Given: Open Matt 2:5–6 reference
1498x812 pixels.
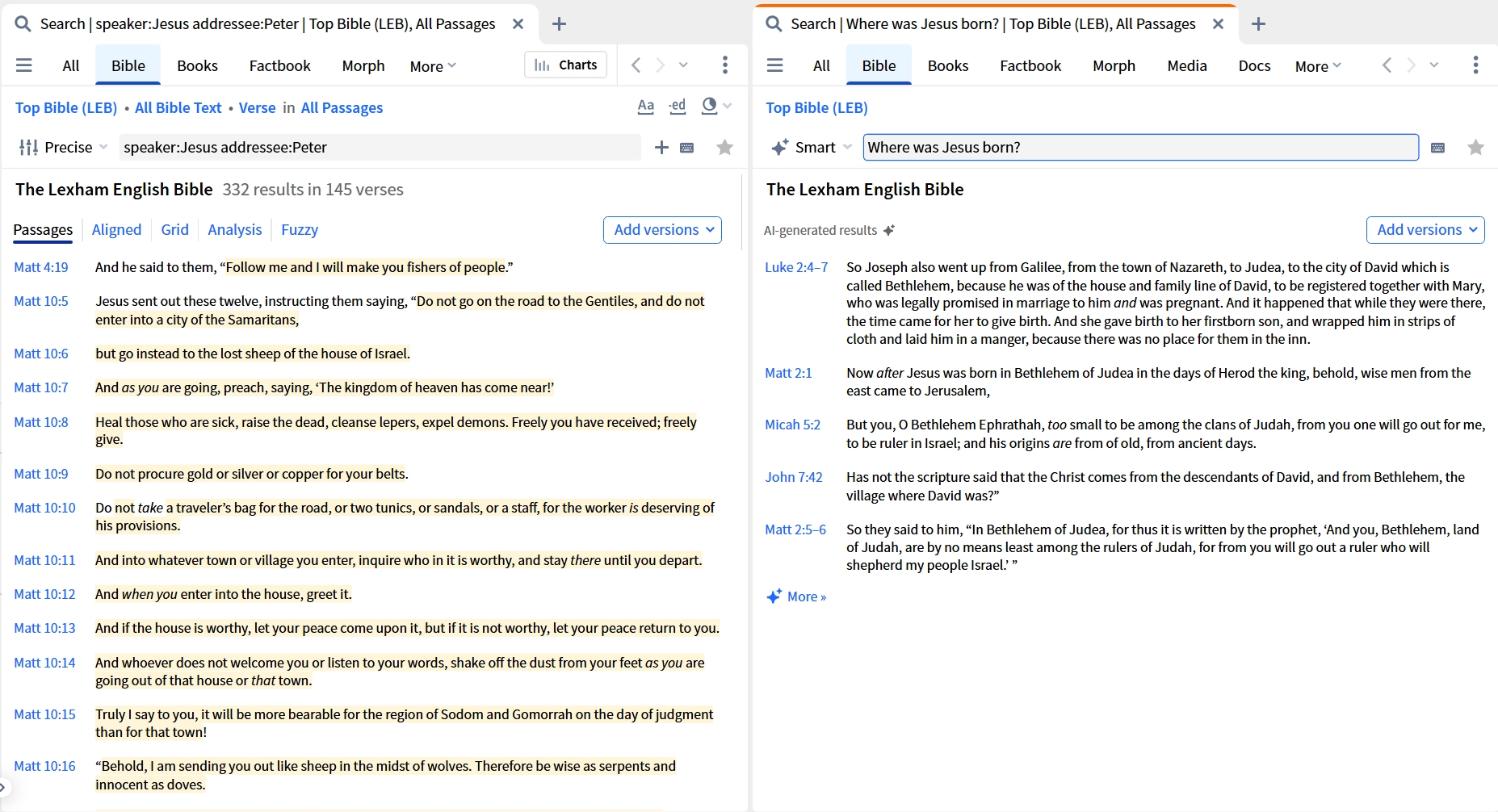Looking at the screenshot, I should [x=796, y=529].
